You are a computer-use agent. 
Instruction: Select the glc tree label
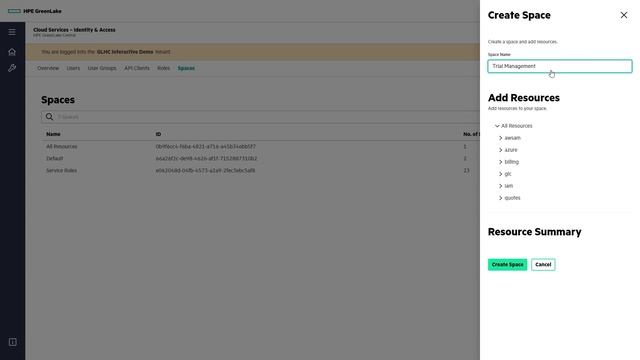pyautogui.click(x=508, y=174)
